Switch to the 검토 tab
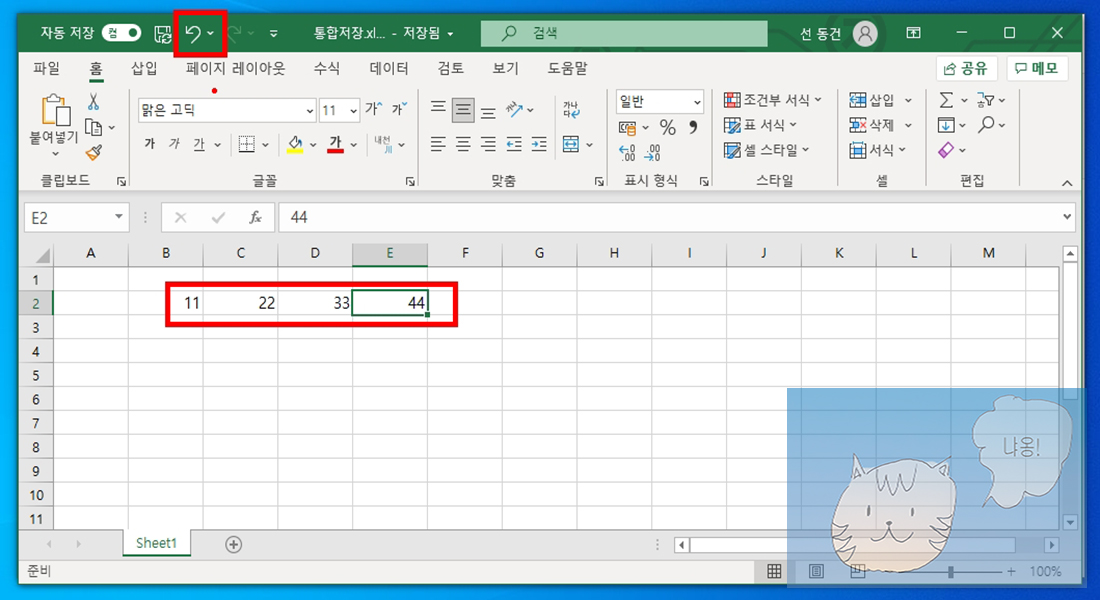The height and width of the screenshot is (600, 1100). (x=450, y=68)
